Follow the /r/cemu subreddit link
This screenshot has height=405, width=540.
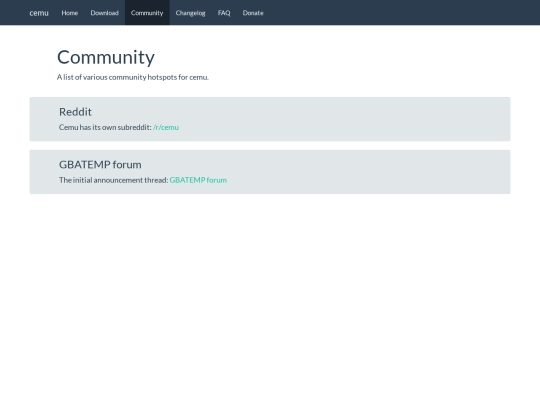tap(166, 127)
